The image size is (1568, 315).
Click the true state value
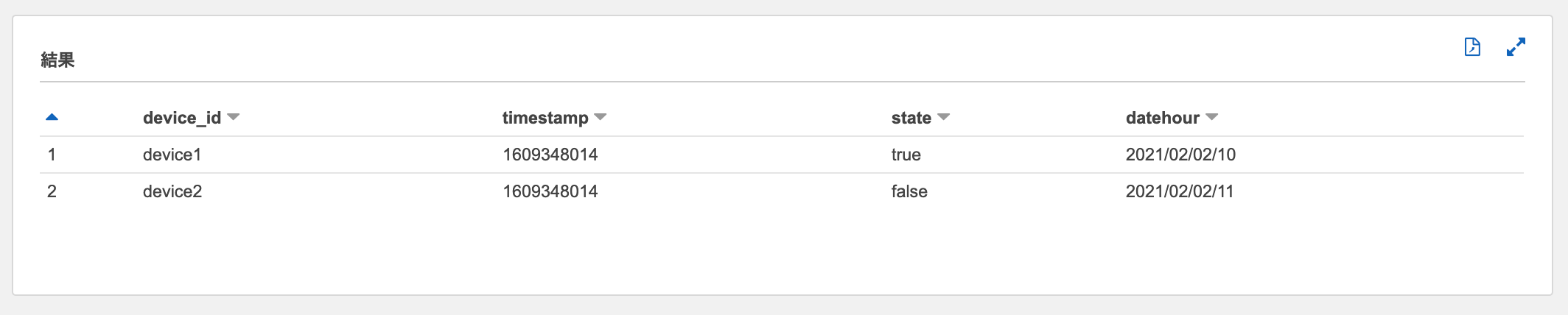click(x=906, y=155)
